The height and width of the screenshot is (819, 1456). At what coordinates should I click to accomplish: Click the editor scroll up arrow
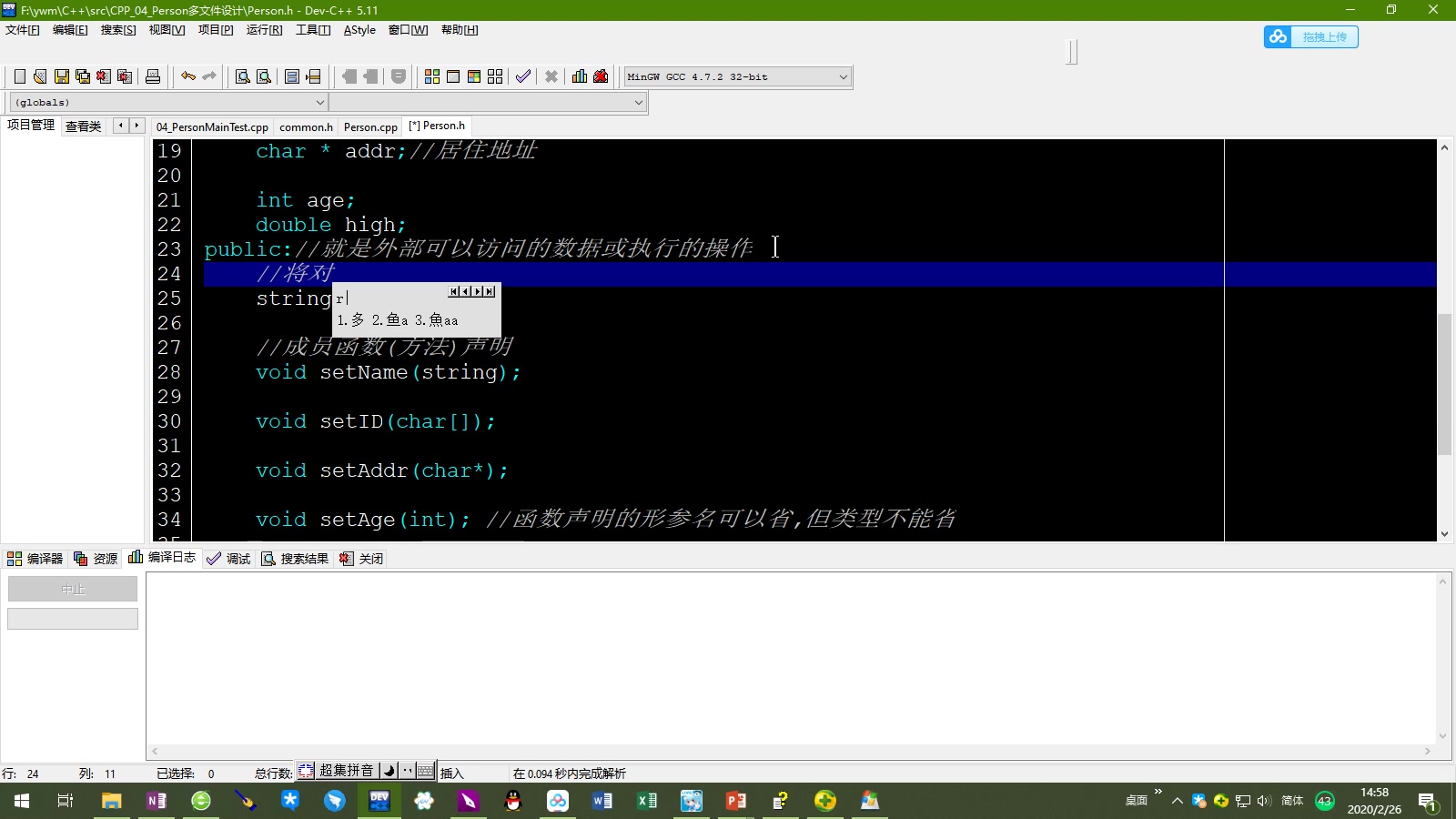[1444, 147]
